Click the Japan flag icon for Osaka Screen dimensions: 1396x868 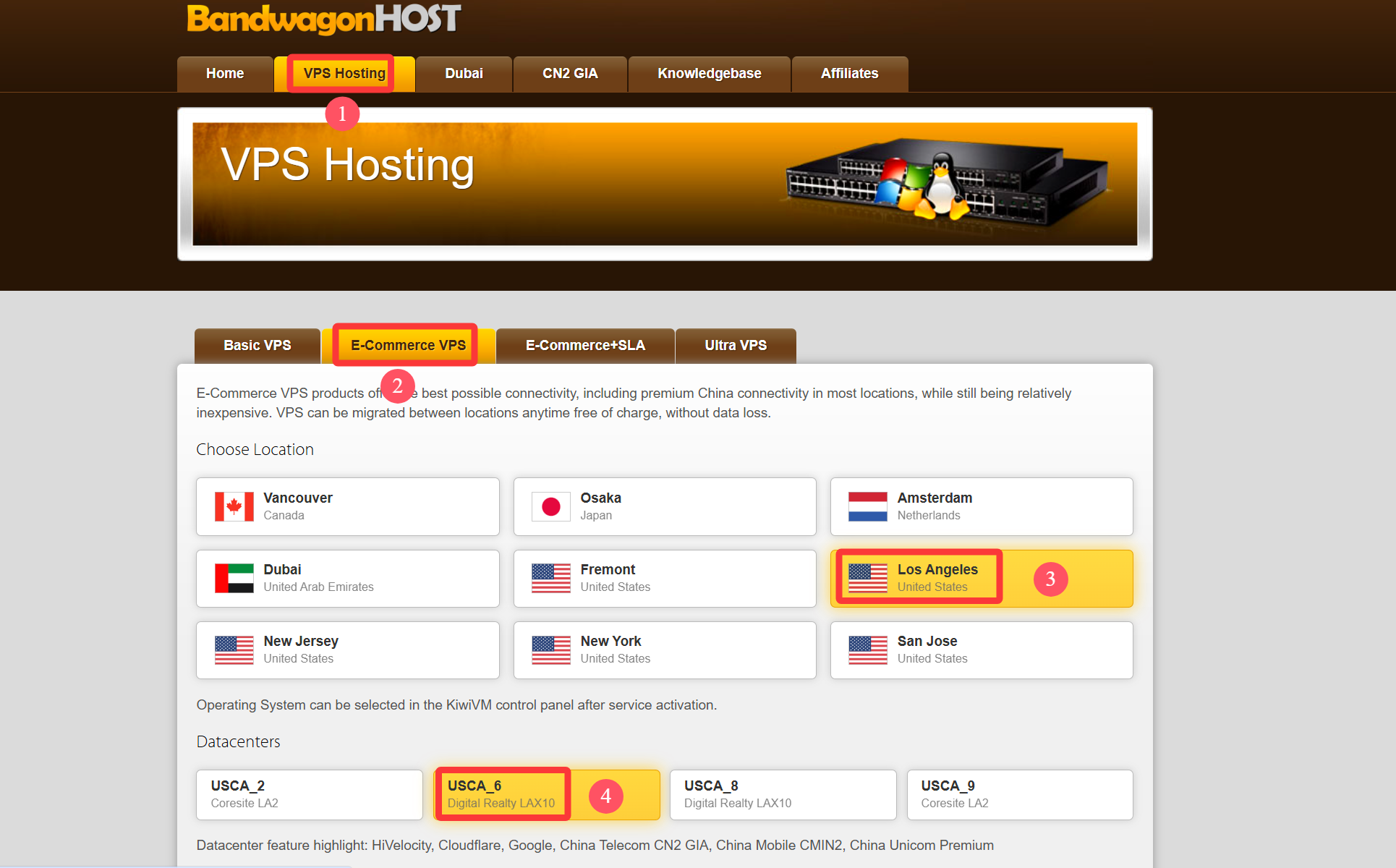click(550, 506)
